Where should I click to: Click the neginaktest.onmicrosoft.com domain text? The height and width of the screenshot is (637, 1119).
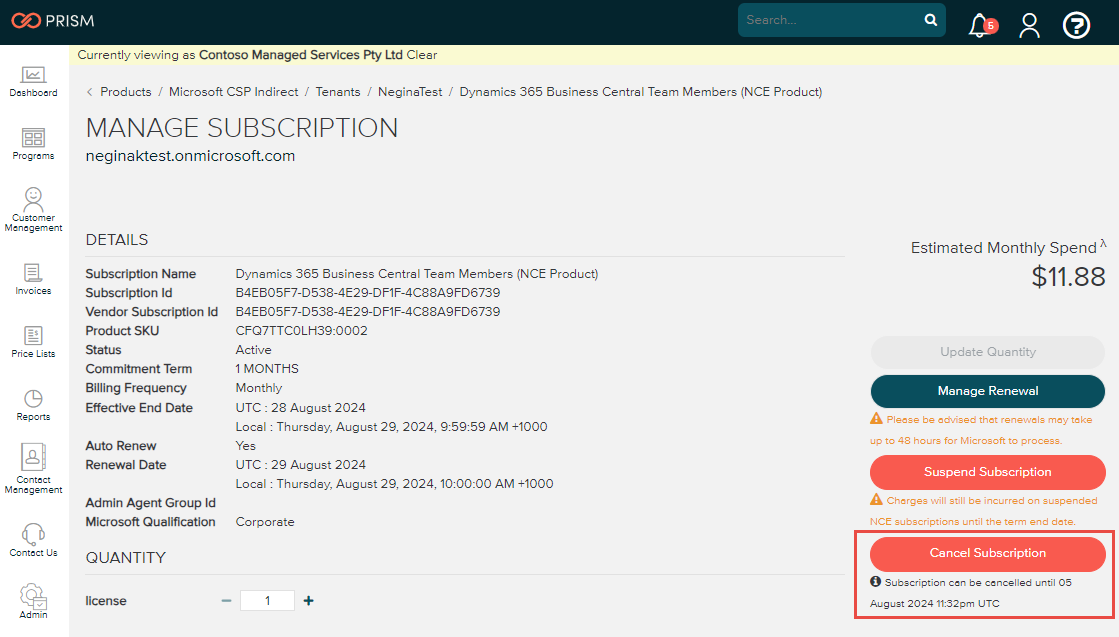[x=190, y=156]
